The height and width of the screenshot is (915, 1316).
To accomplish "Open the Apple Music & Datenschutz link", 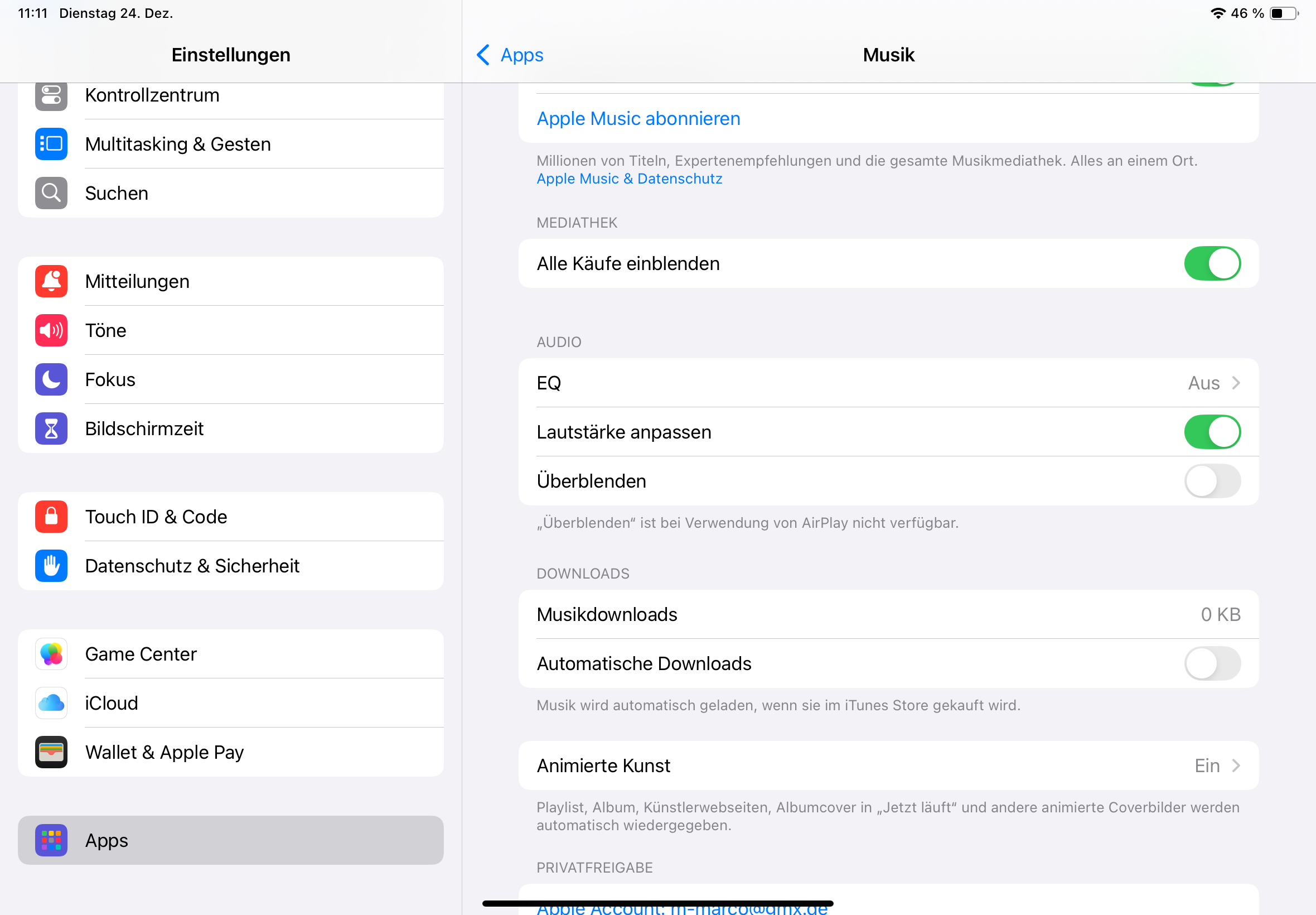I will coord(629,179).
